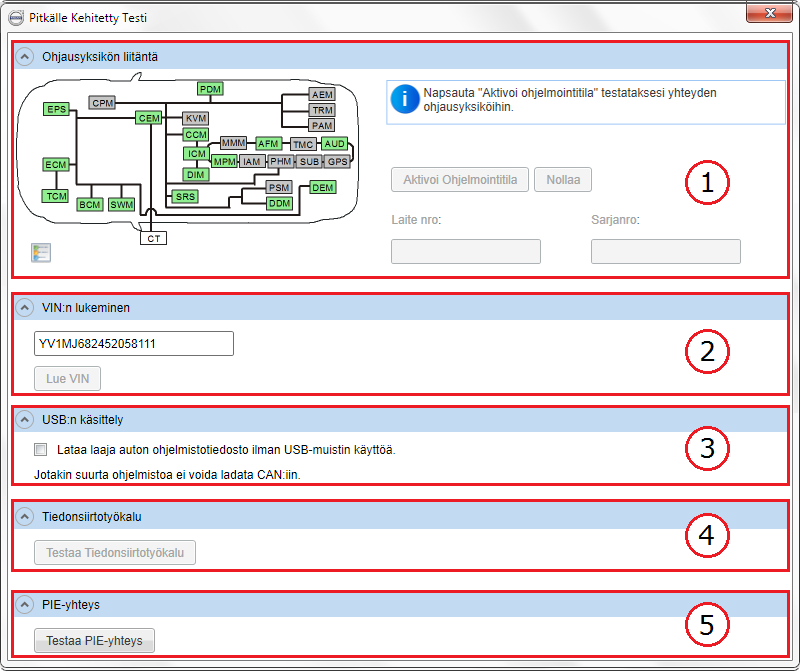Click the CPM control unit box
Screen dimensions: 800x671
[x=103, y=103]
